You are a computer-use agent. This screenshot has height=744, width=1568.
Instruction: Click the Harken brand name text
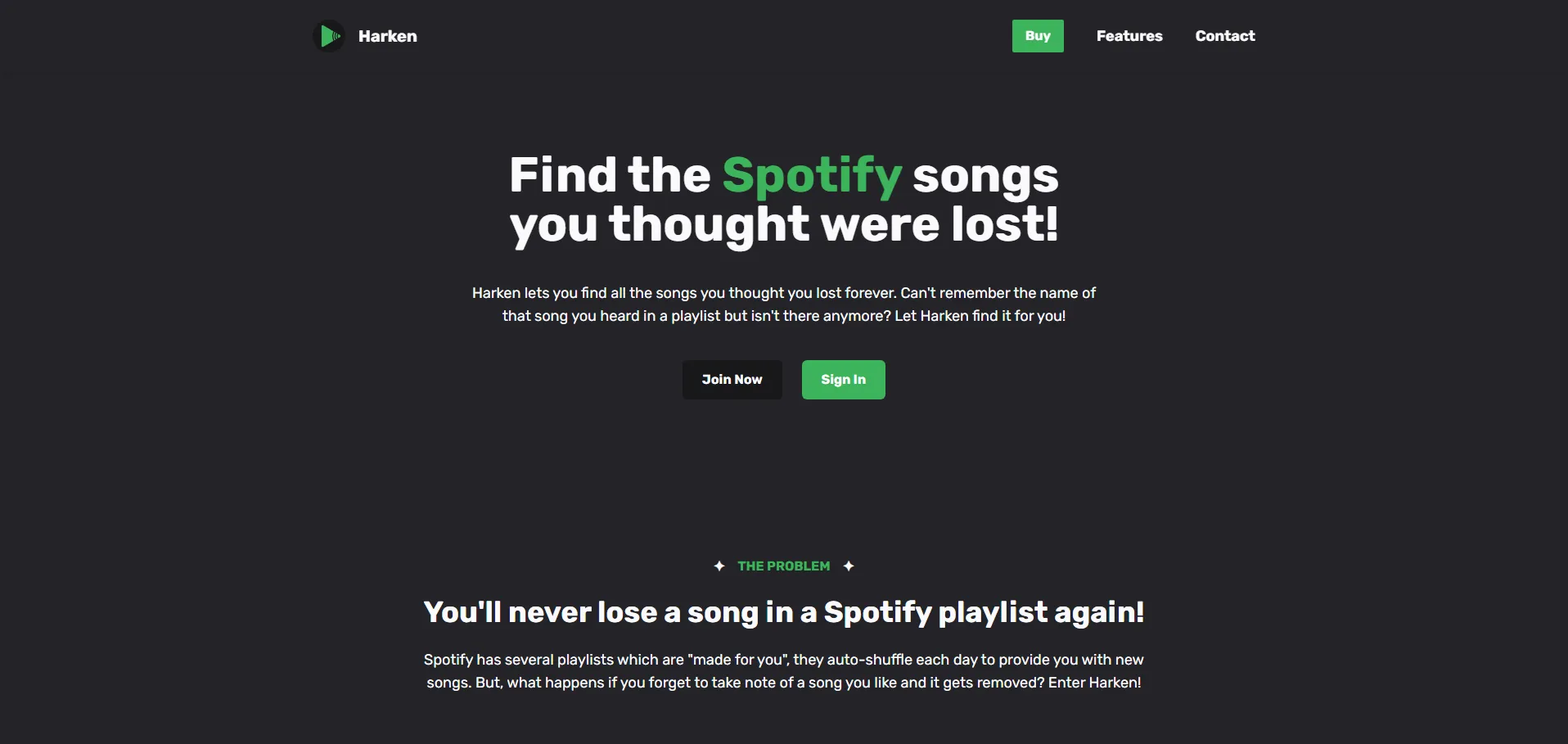387,36
